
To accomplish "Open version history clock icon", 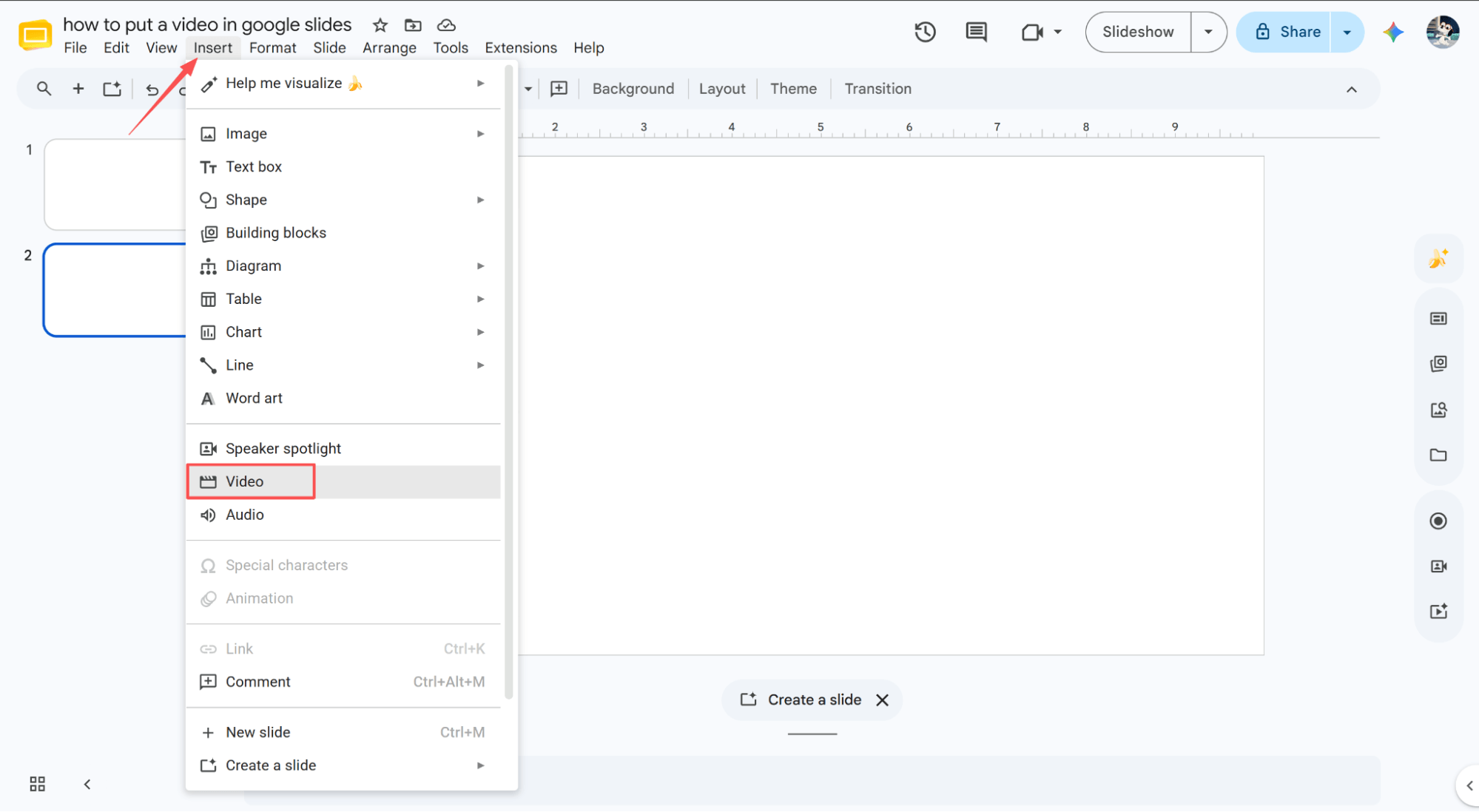I will tap(925, 32).
